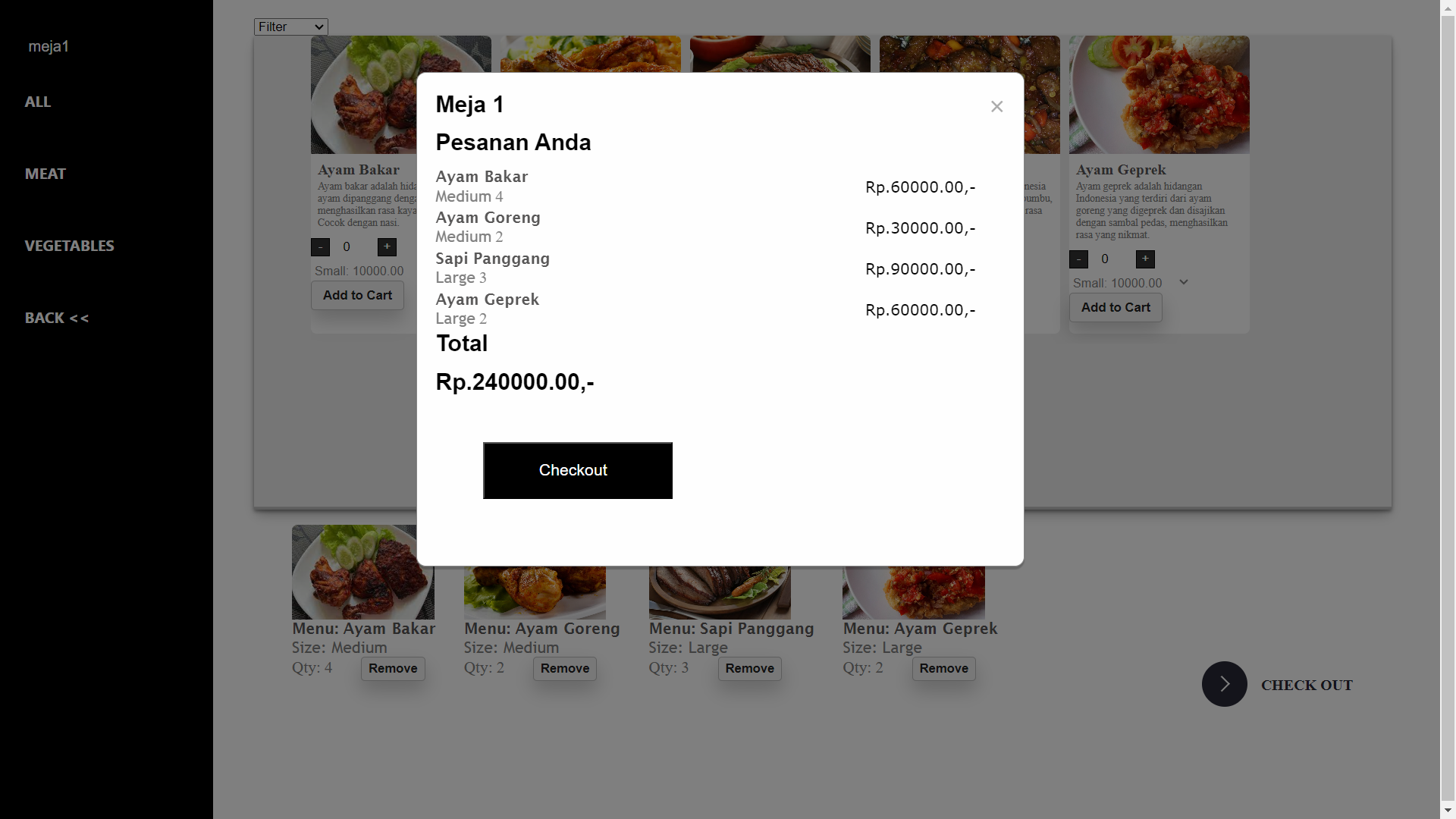Increase Ayam Bakar quantity with plus
This screenshot has width=1456, height=819.
[x=387, y=247]
